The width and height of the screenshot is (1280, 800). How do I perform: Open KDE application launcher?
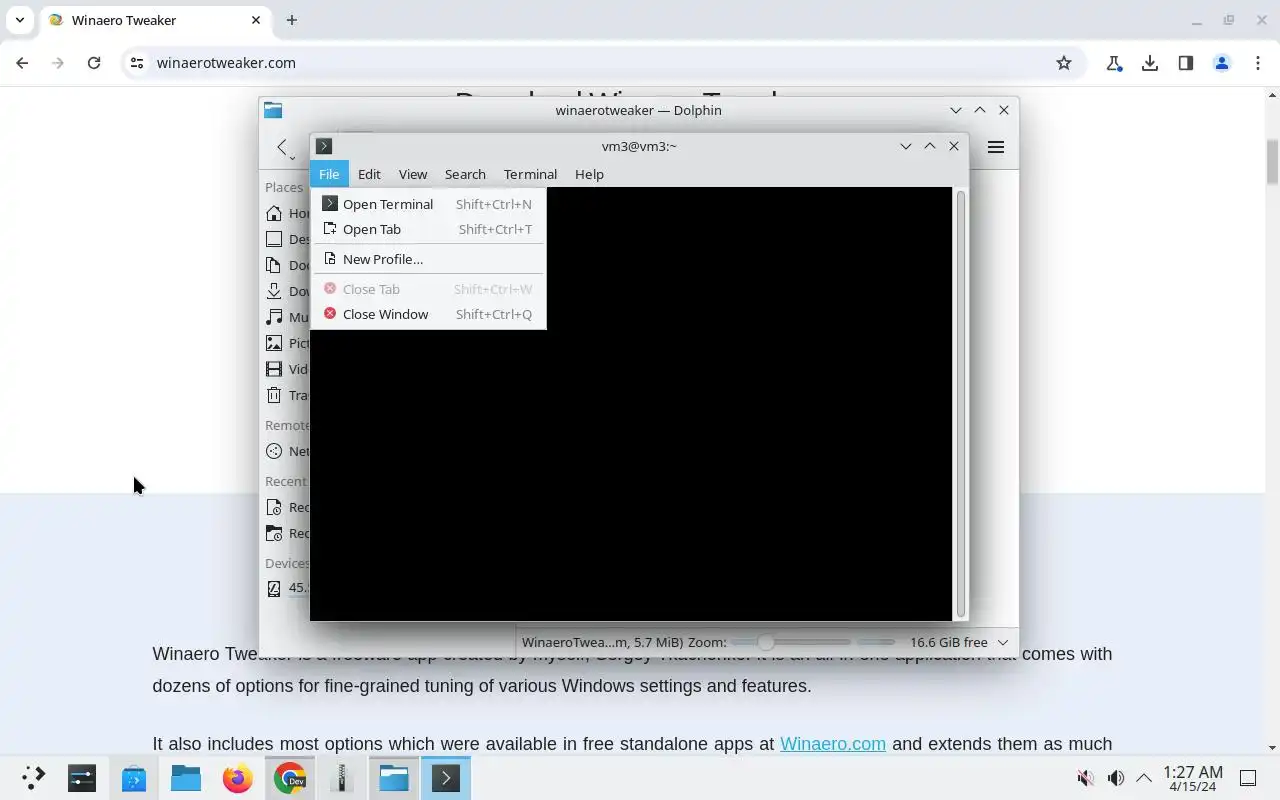[33, 778]
